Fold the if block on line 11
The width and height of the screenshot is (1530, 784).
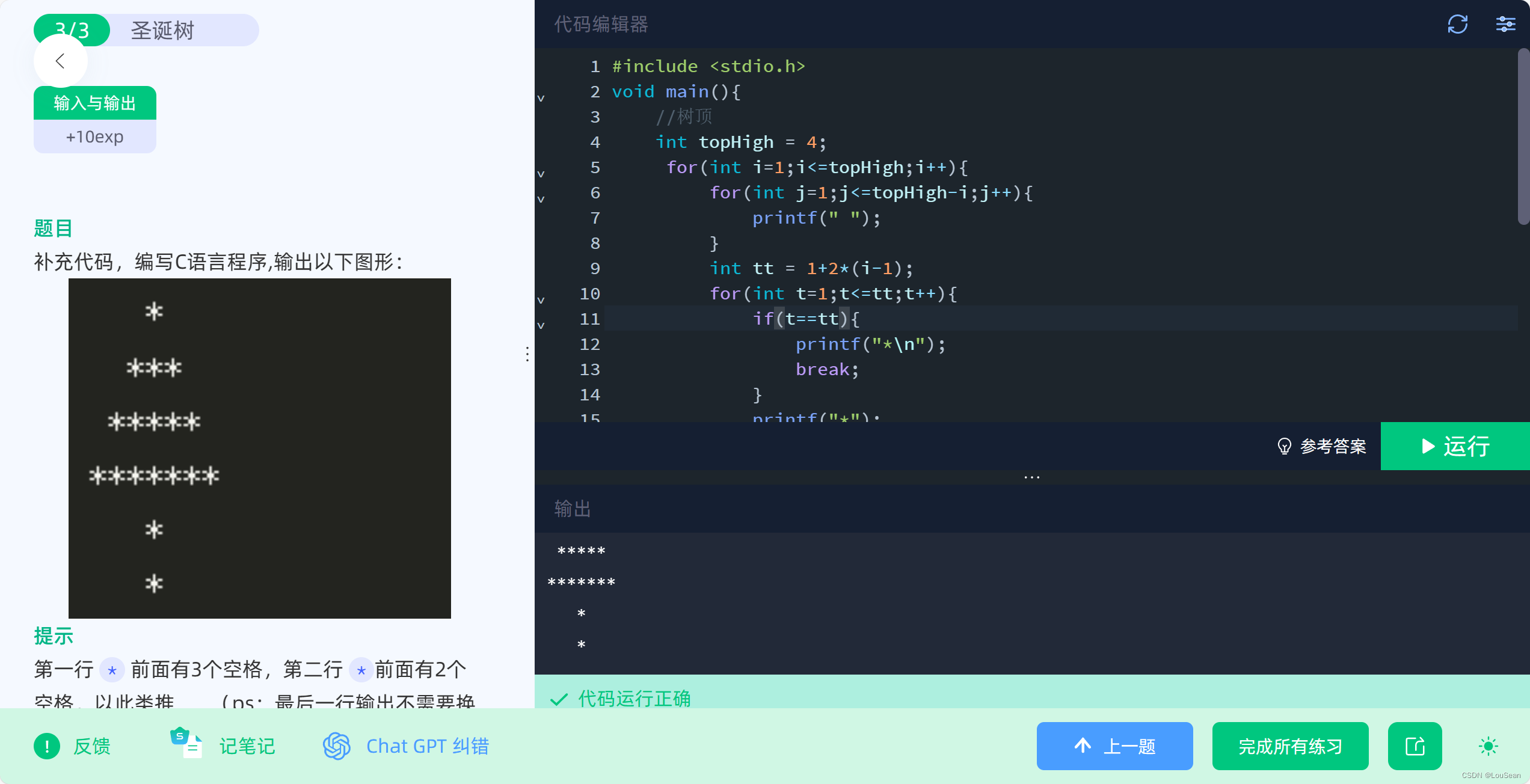[x=541, y=325]
